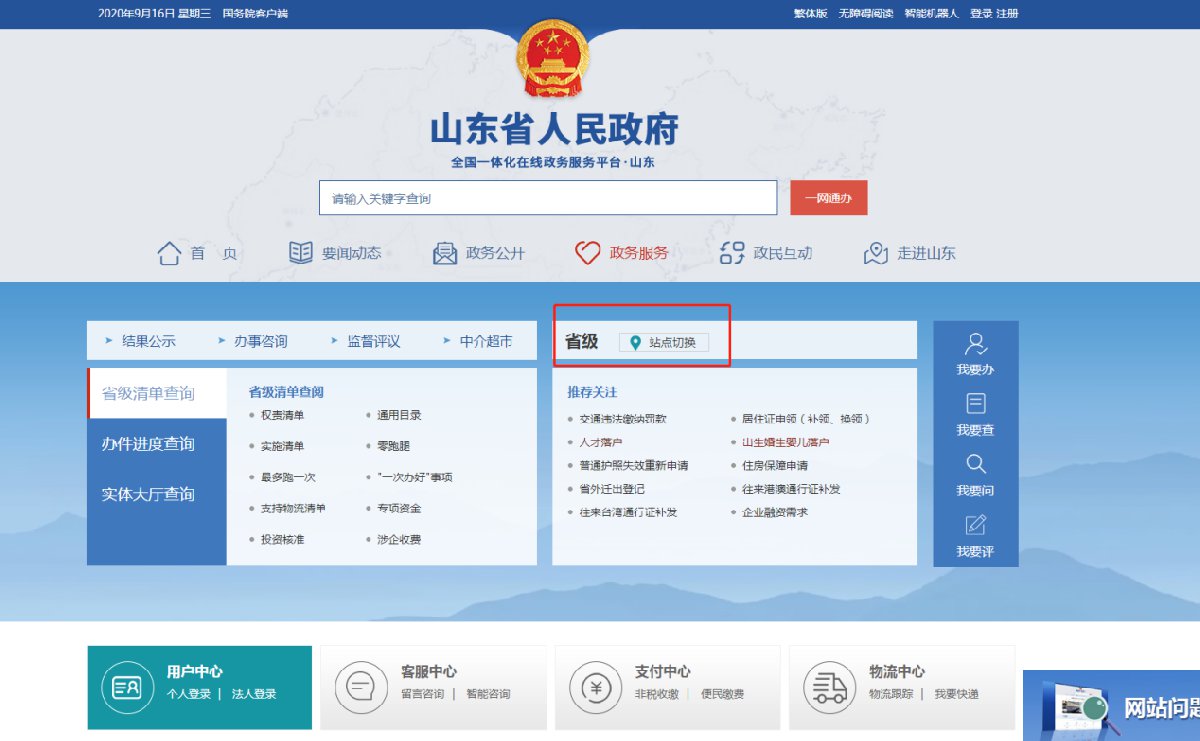This screenshot has height=741, width=1200.
Task: Open the 零跑腿 link
Action: click(x=393, y=446)
